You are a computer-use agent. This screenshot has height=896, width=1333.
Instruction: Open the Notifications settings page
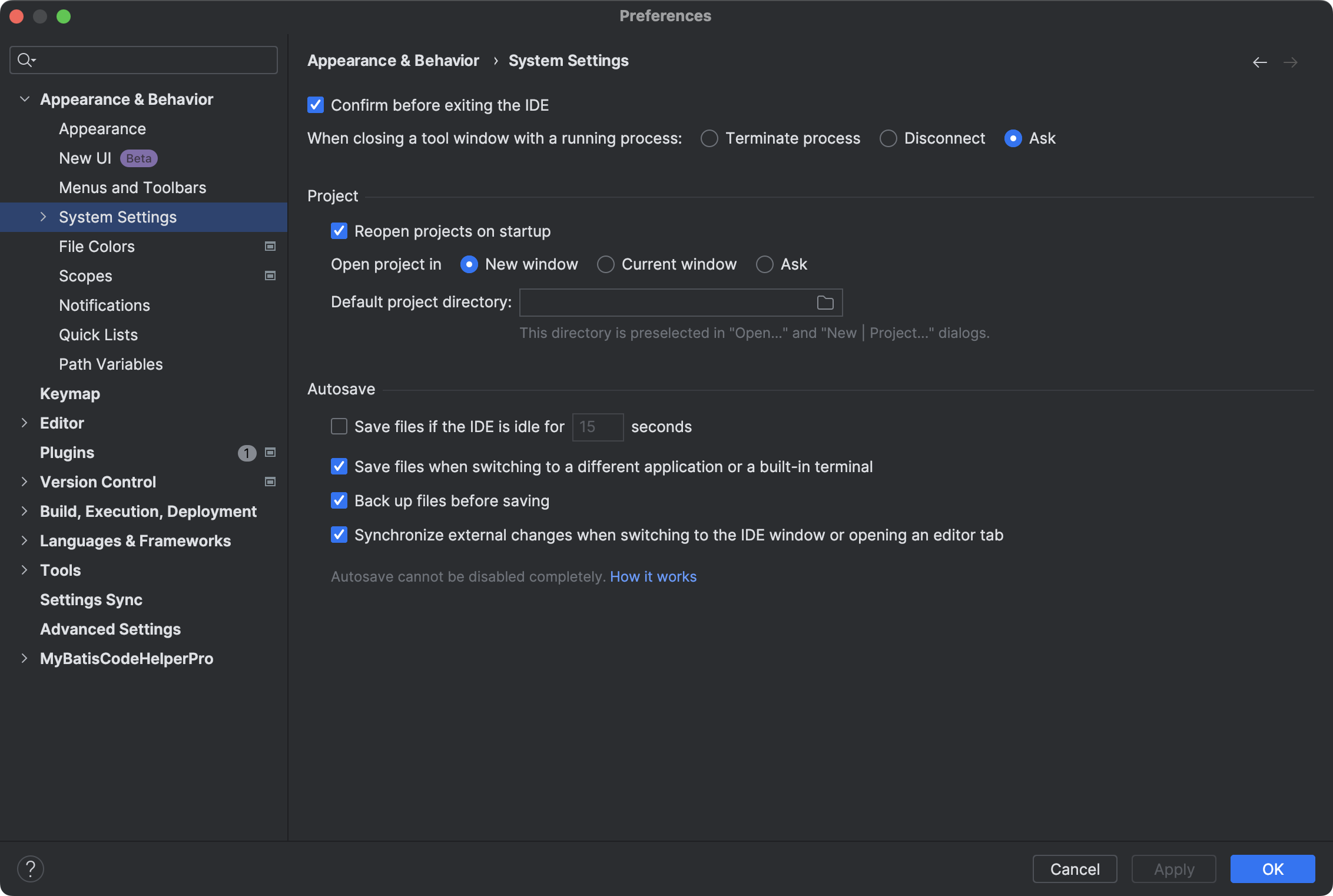(104, 306)
